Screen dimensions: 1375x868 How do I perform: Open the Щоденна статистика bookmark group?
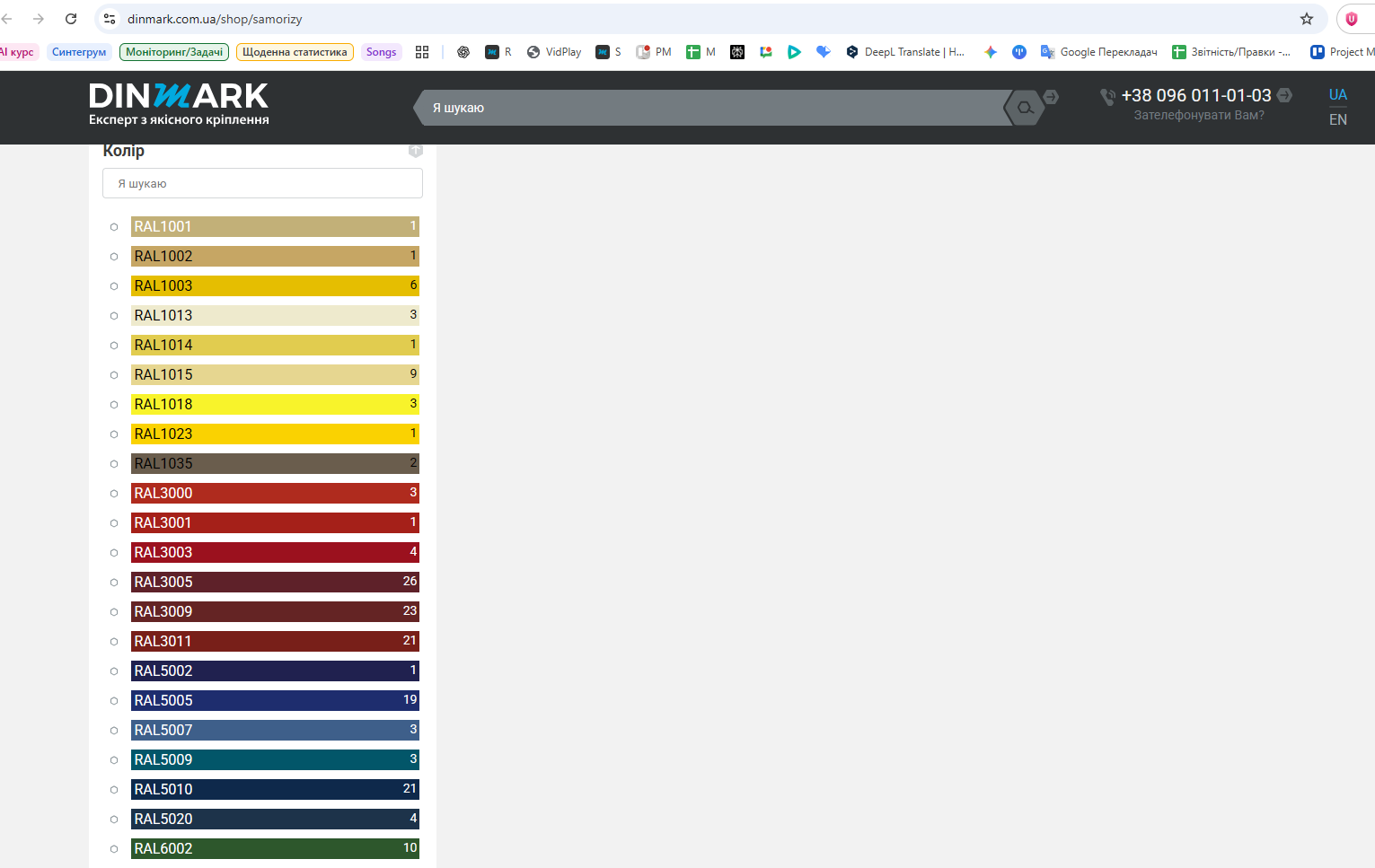pos(295,52)
